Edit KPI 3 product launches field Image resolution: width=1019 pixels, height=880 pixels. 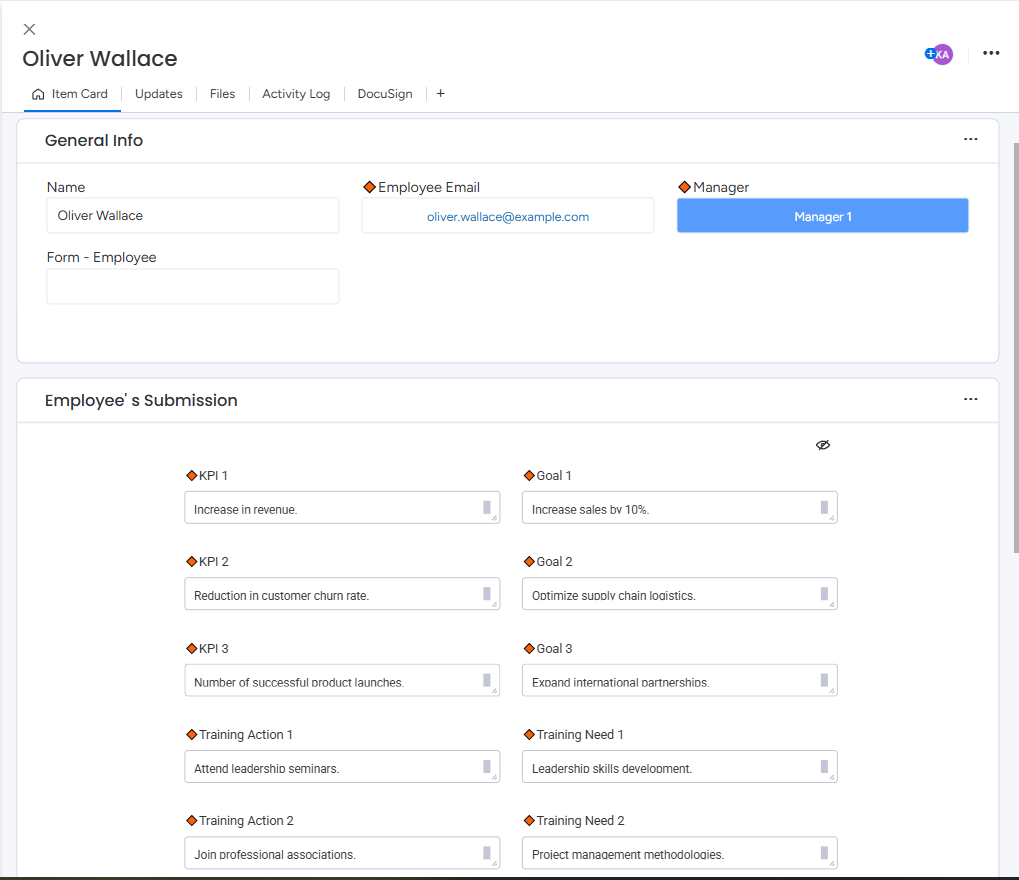pyautogui.click(x=342, y=680)
